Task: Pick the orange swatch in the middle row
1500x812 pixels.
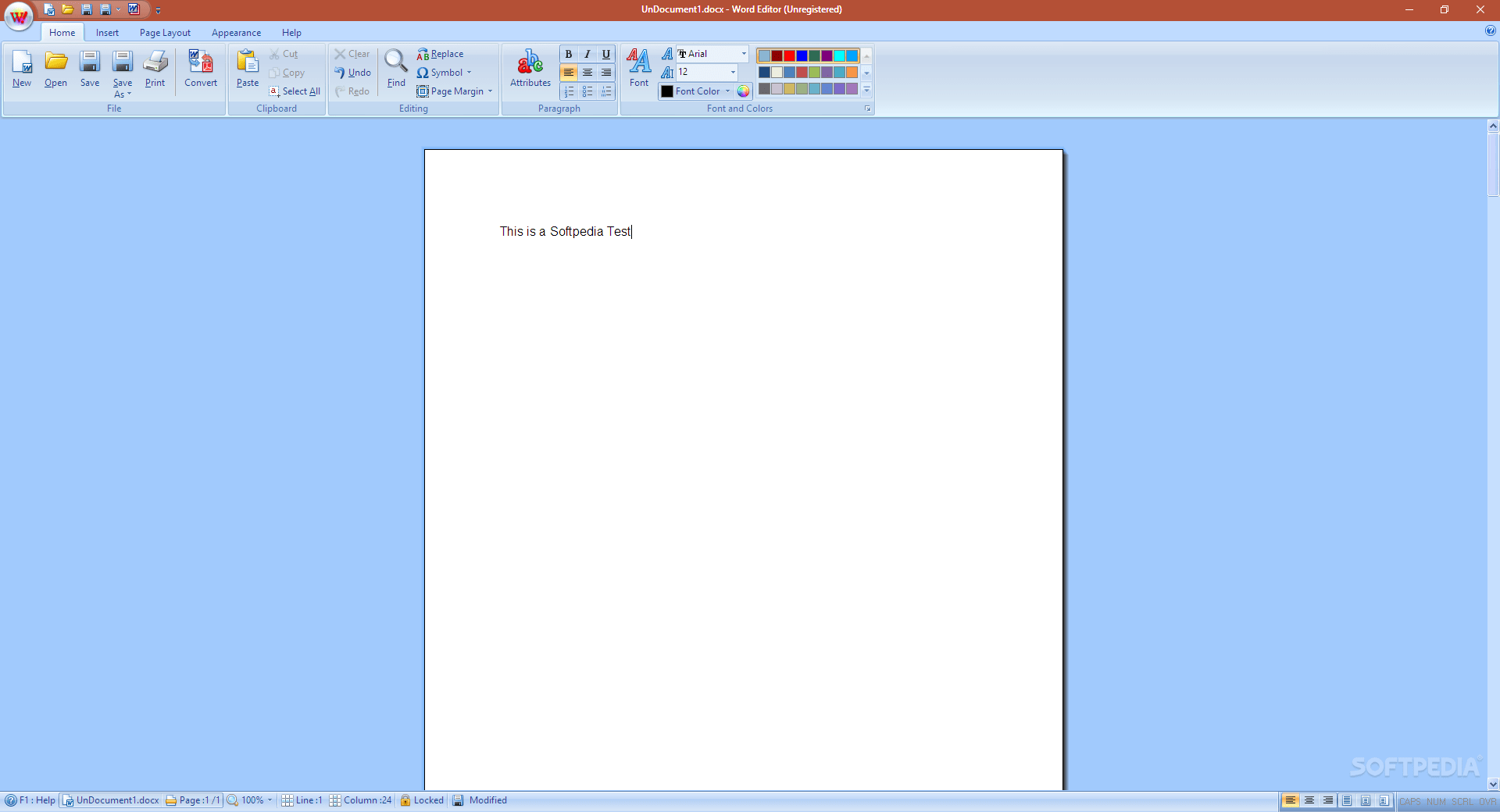Action: (852, 73)
